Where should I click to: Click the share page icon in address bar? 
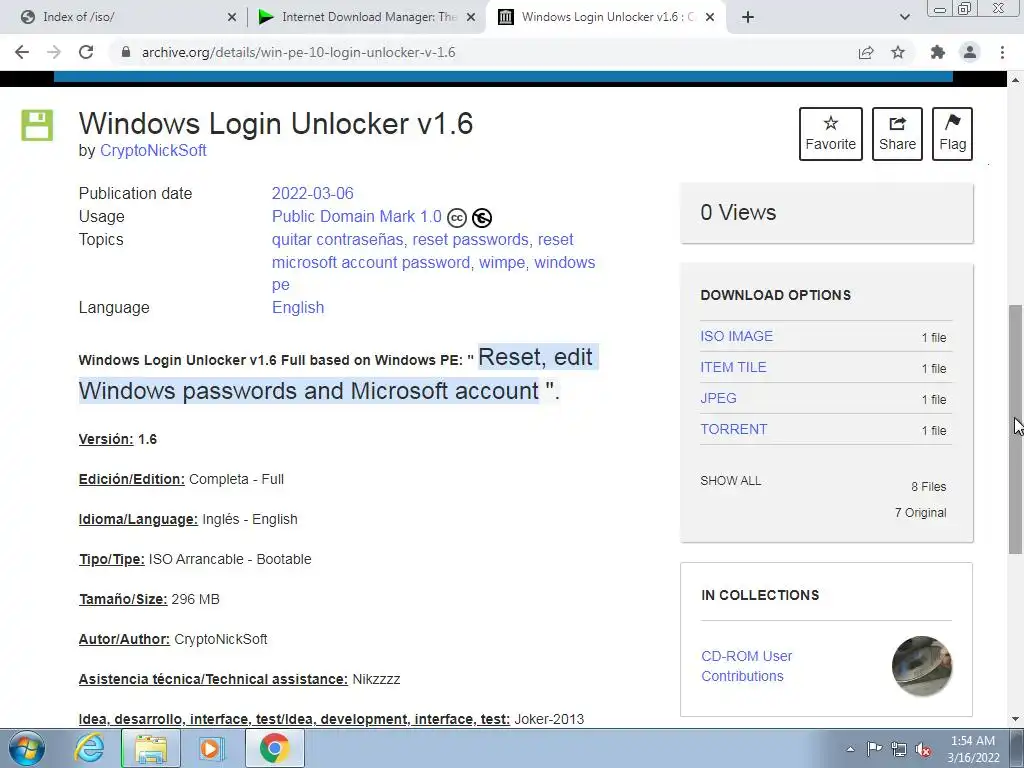click(x=866, y=52)
